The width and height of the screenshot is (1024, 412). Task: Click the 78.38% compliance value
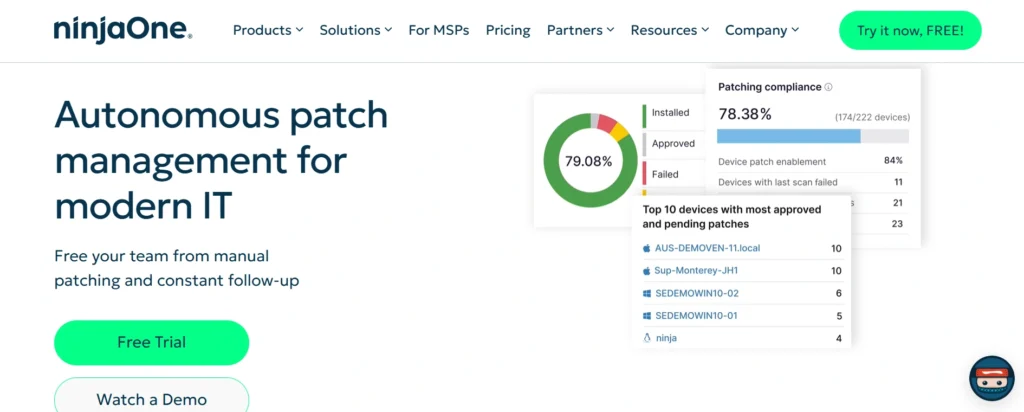[x=744, y=114]
